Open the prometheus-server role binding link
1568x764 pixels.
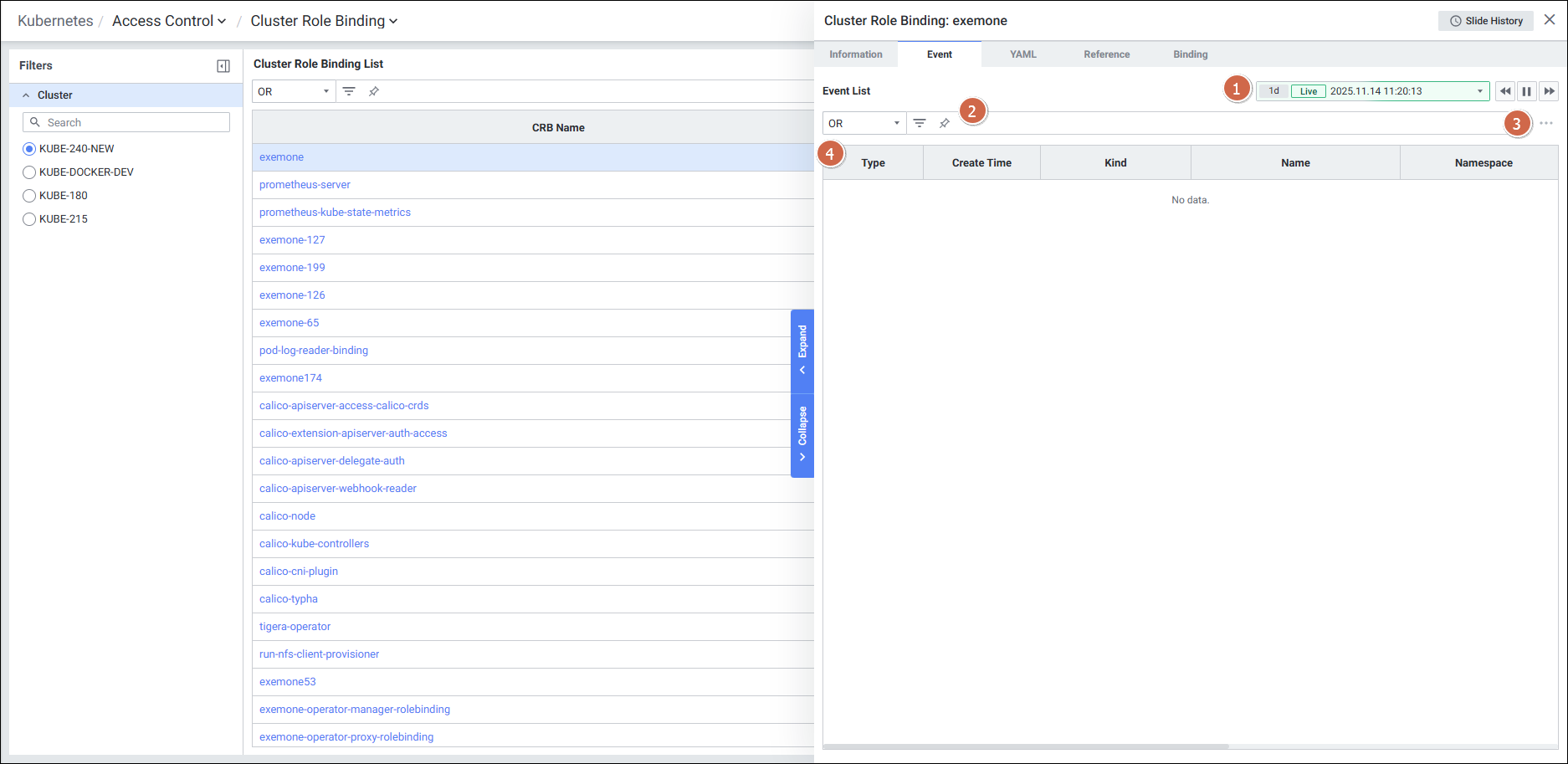[x=305, y=185]
